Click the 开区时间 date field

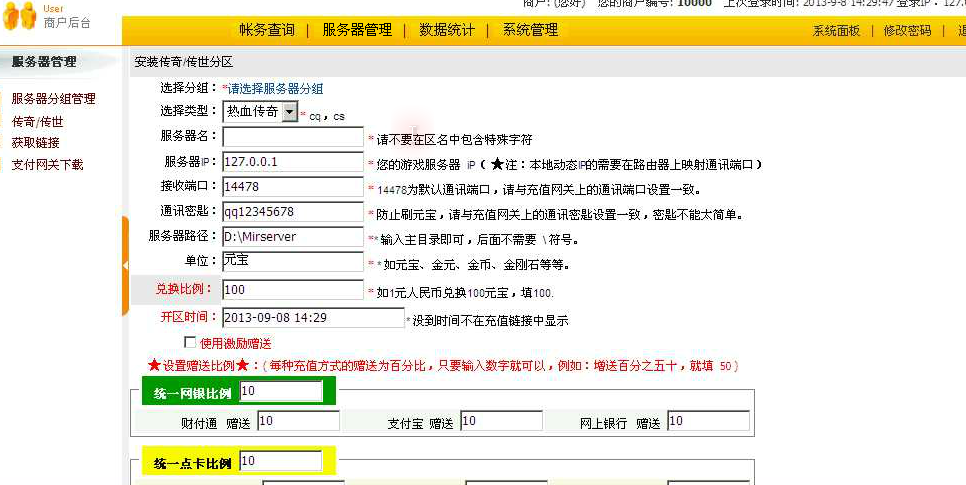pyautogui.click(x=313, y=318)
